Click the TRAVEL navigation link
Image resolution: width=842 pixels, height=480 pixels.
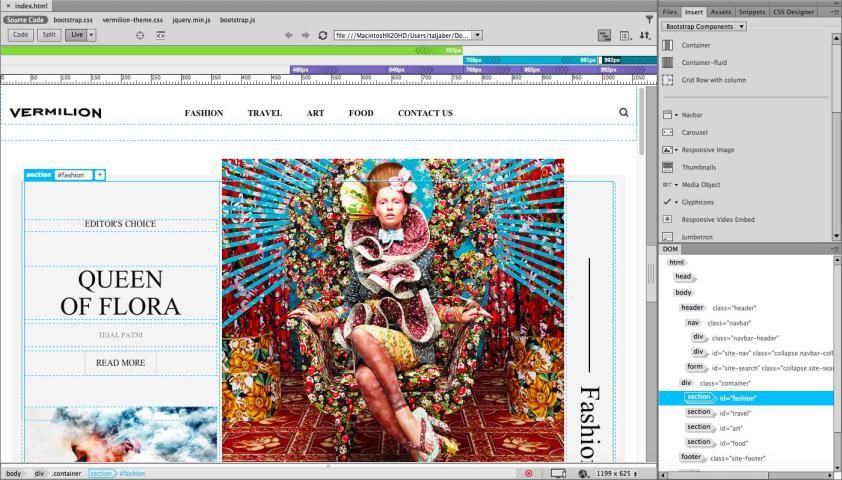[x=265, y=113]
